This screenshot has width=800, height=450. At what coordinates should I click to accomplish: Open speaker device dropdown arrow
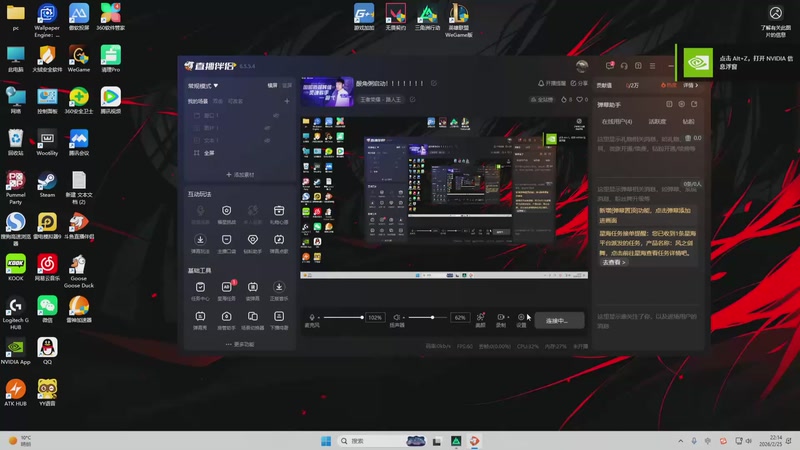[404, 317]
